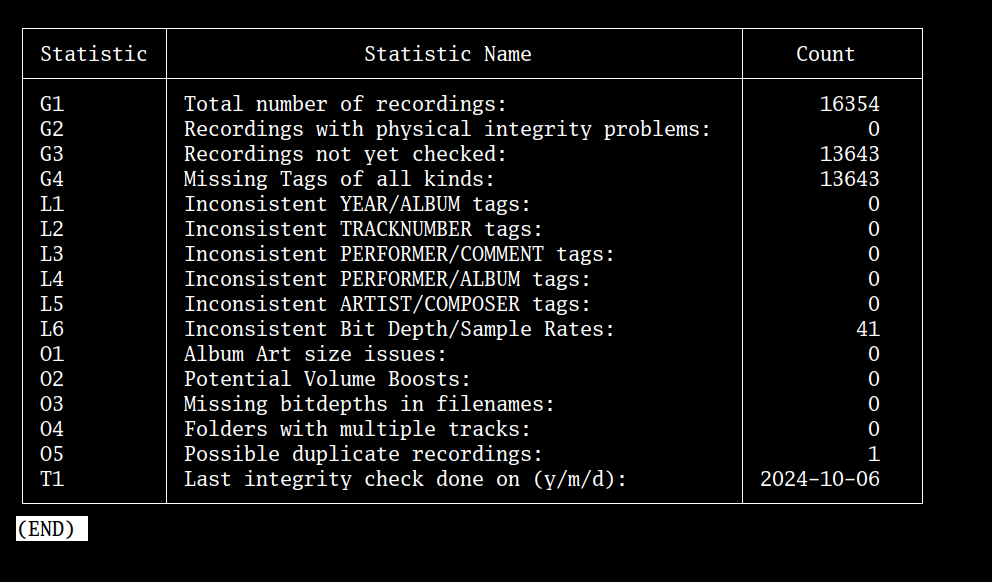The image size is (992, 582).
Task: Click the "Recordings not yet checked" label
Action: (345, 154)
